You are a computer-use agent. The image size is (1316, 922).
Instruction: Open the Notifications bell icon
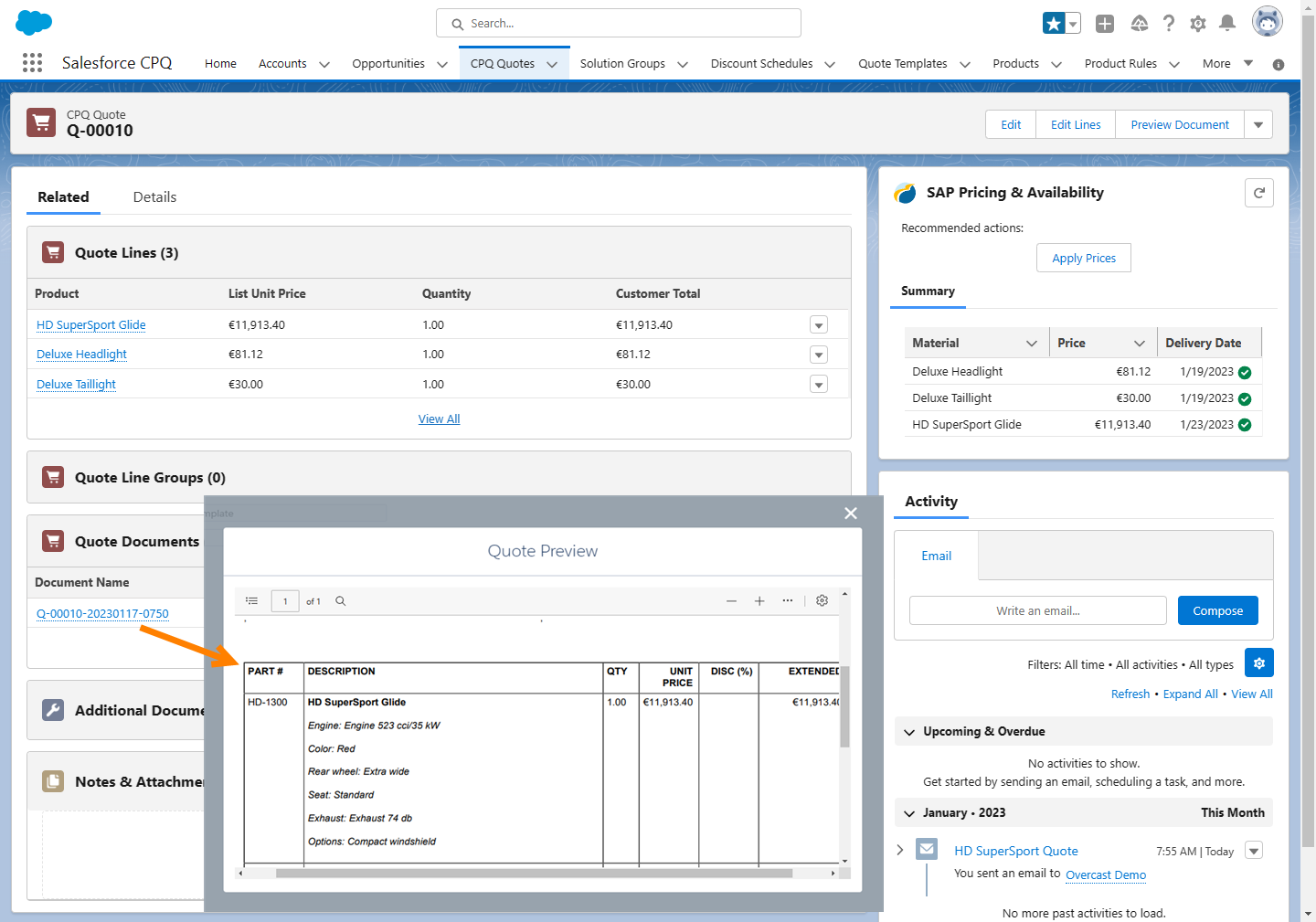[x=1227, y=24]
